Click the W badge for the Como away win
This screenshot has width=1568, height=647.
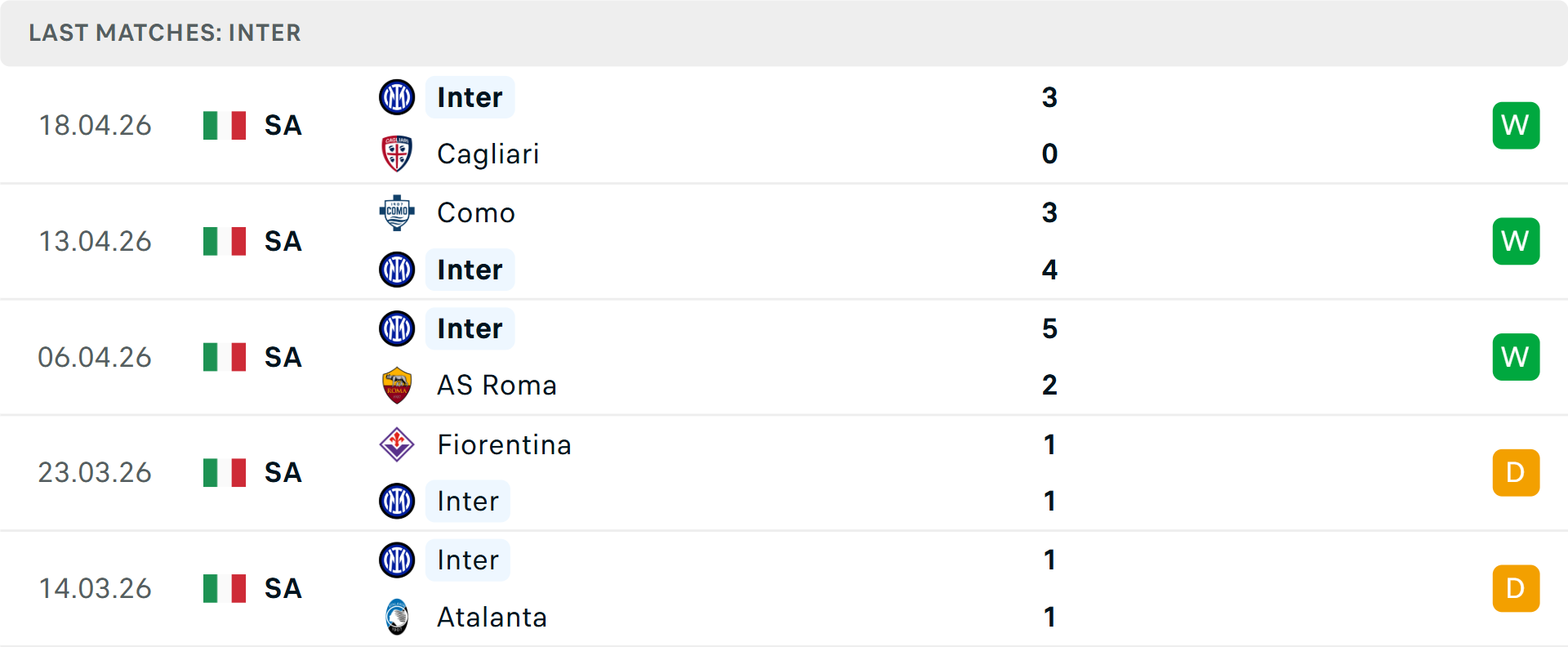(x=1516, y=241)
